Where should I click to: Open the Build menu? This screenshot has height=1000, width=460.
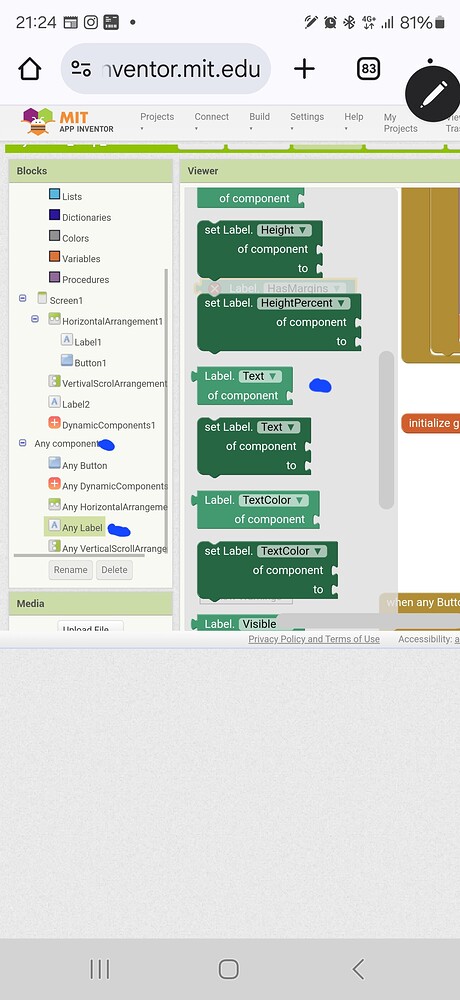pyautogui.click(x=260, y=121)
